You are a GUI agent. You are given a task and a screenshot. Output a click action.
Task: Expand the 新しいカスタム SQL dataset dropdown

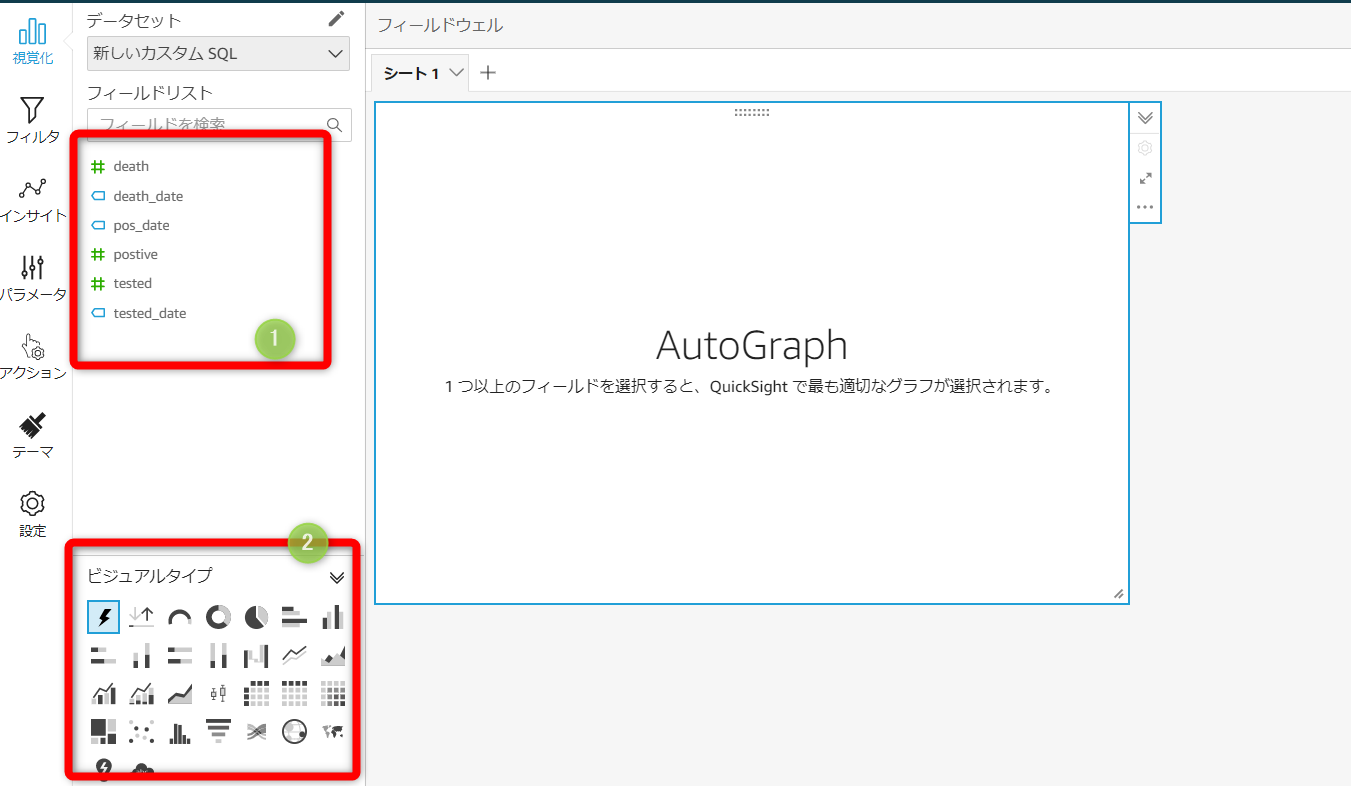click(x=218, y=54)
